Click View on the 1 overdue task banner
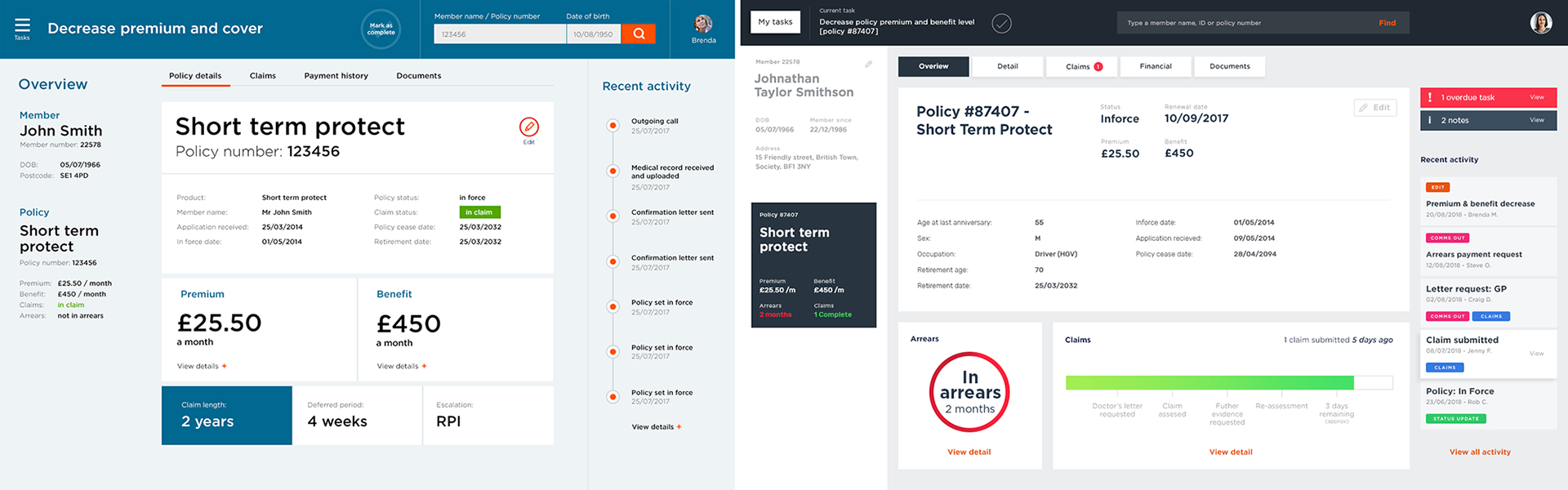This screenshot has width=1568, height=490. click(1537, 97)
